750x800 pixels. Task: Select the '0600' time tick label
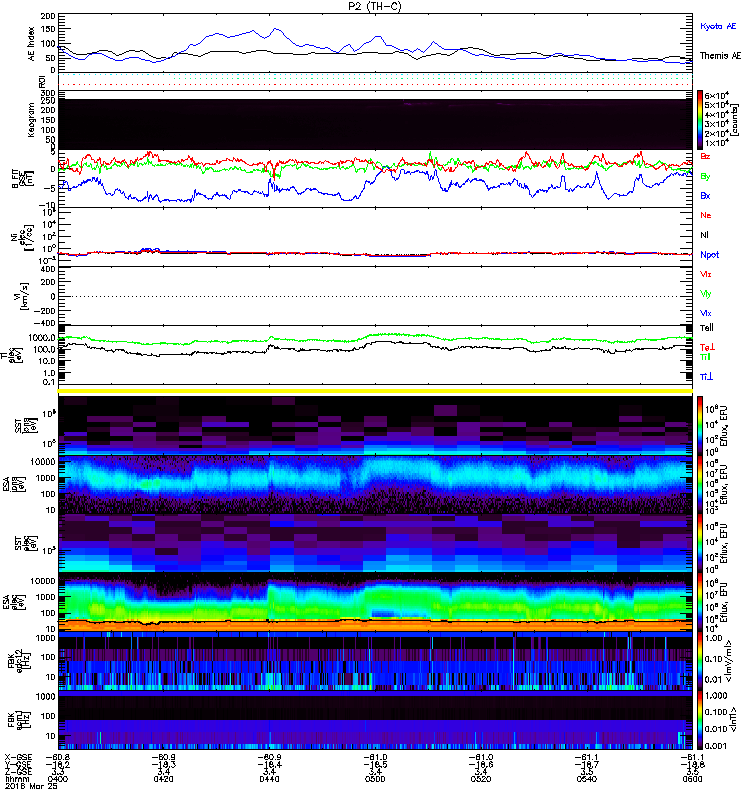(x=692, y=779)
